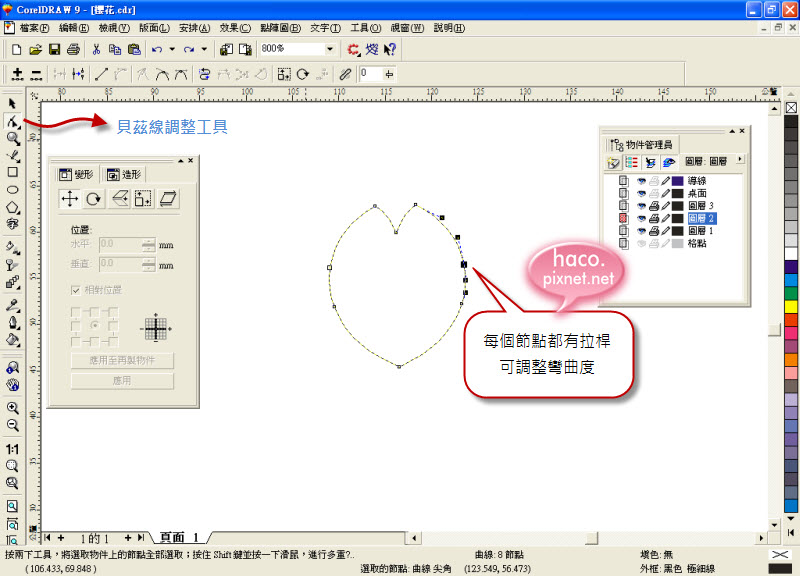Click the Position icon in transform docker
The width and height of the screenshot is (800, 576).
point(69,198)
